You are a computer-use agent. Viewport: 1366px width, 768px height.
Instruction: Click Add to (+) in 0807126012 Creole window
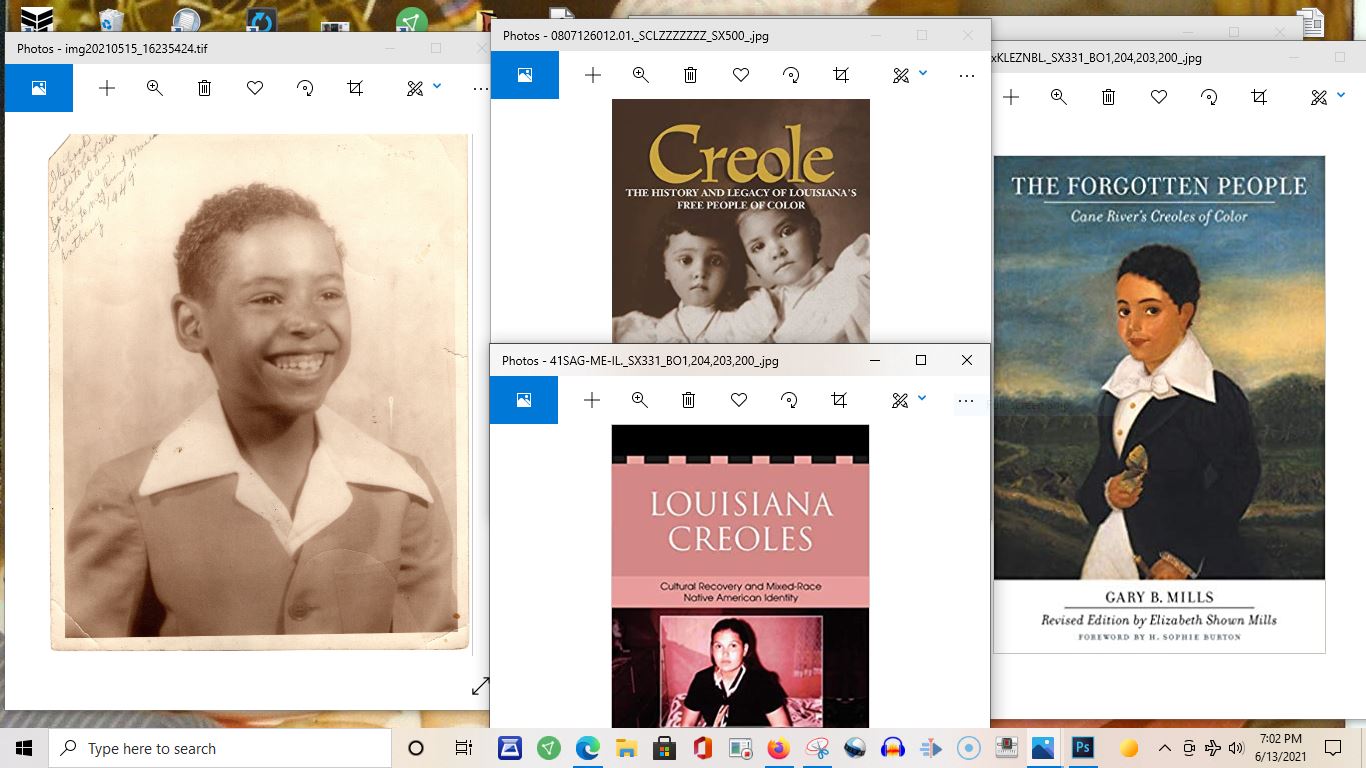click(x=593, y=75)
